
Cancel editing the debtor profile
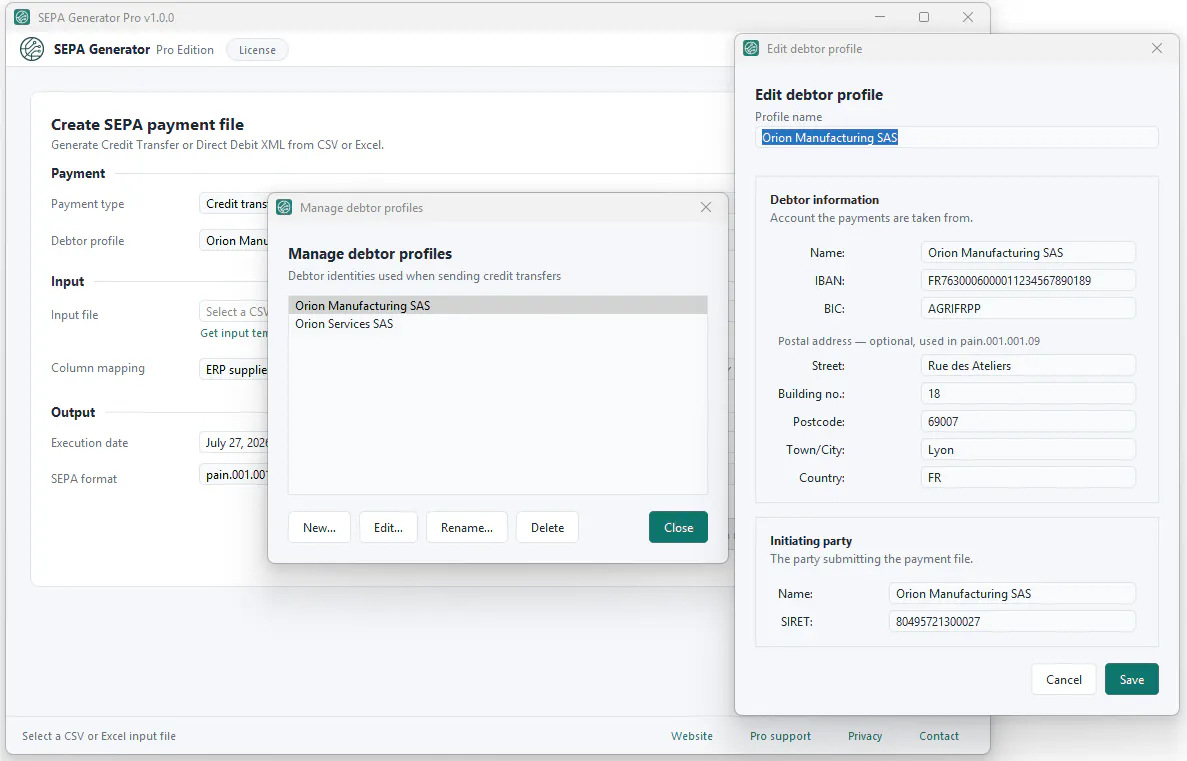(1064, 679)
